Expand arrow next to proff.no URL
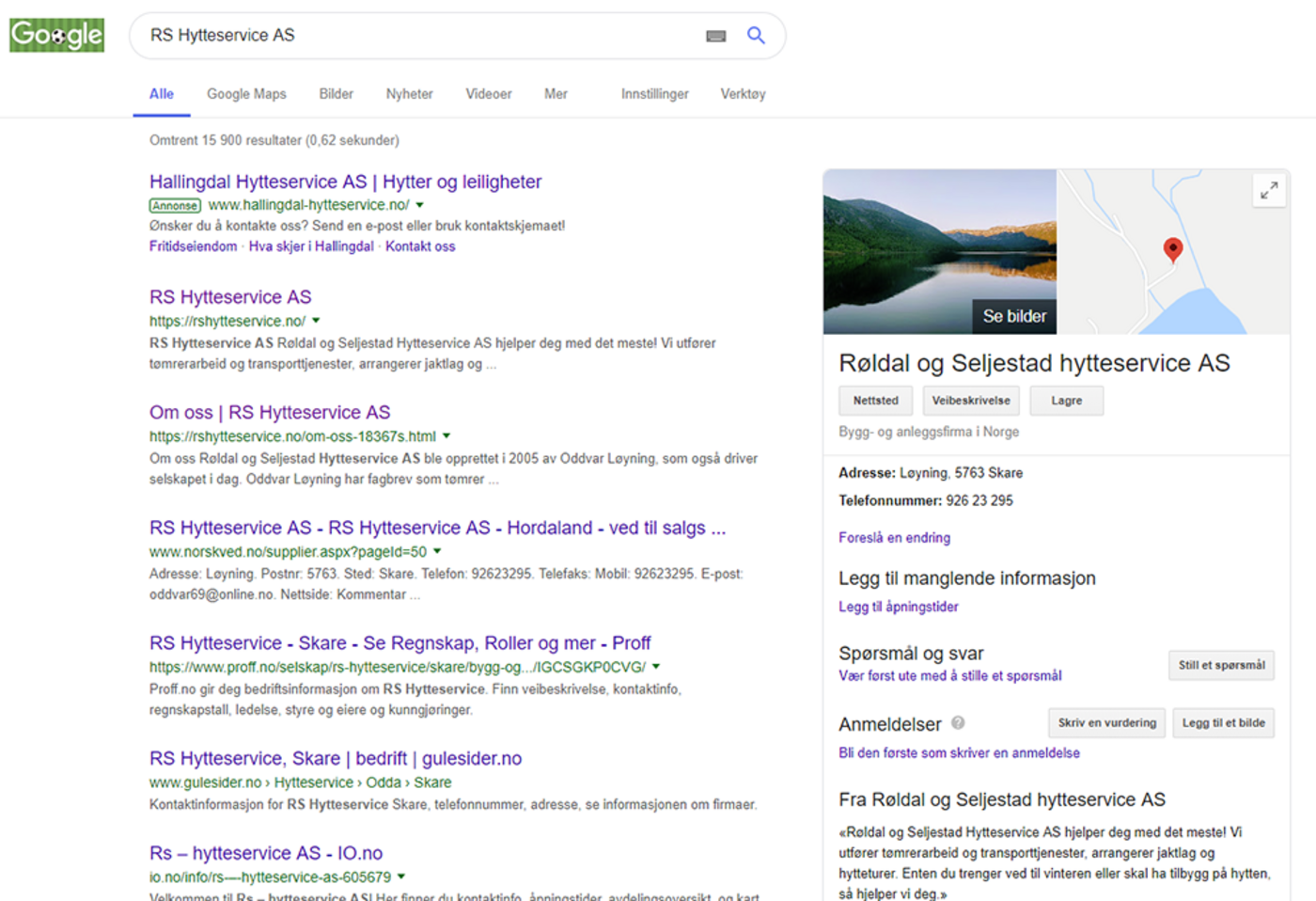 pyautogui.click(x=656, y=667)
